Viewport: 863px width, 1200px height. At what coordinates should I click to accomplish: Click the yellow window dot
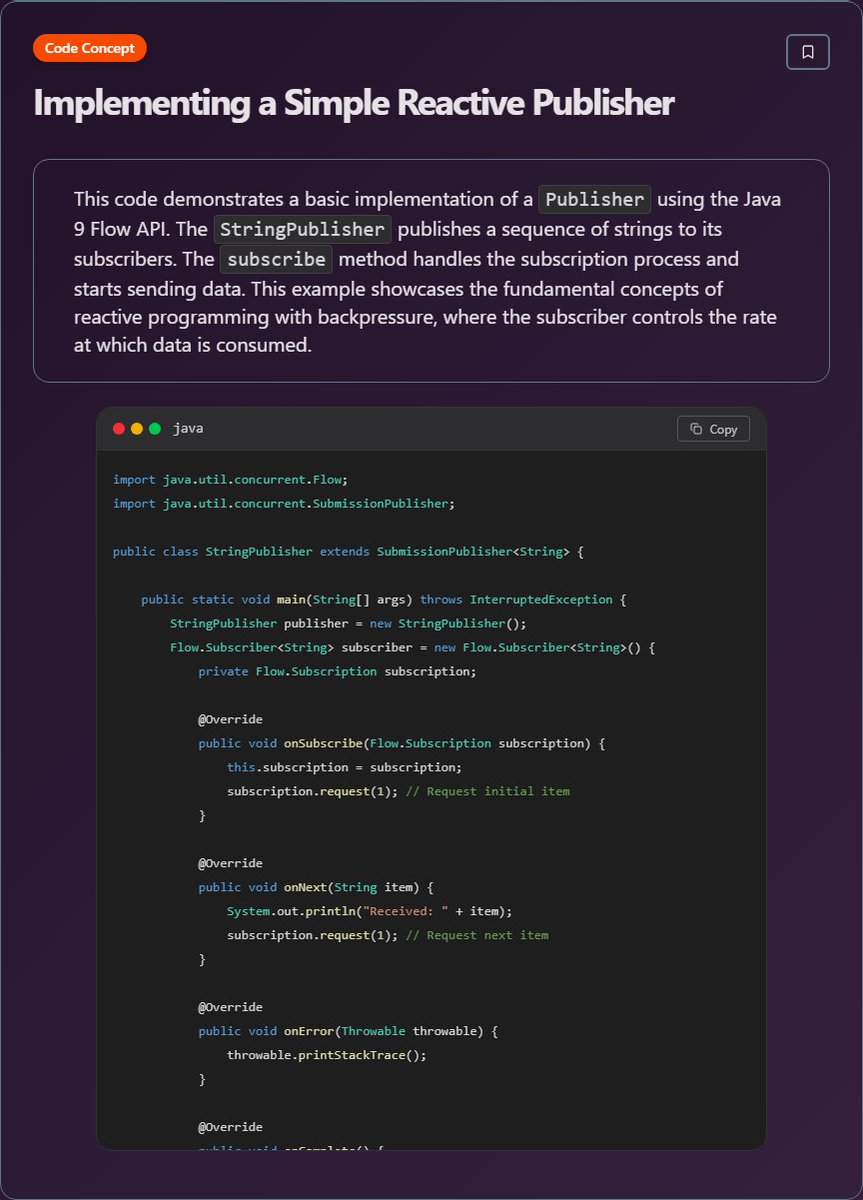[x=137, y=429]
